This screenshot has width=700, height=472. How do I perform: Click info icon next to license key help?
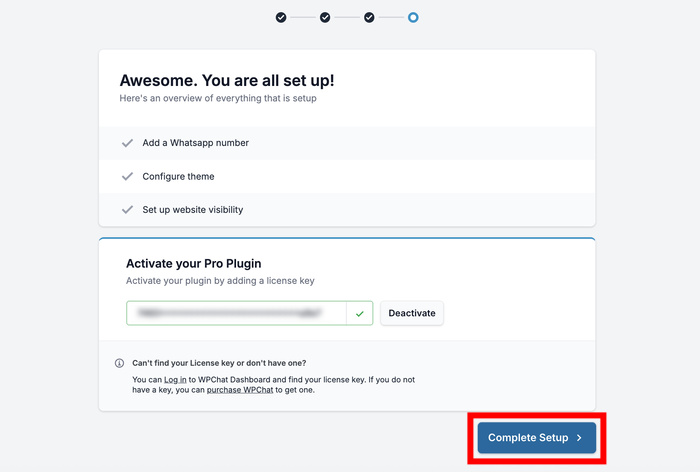[120, 363]
